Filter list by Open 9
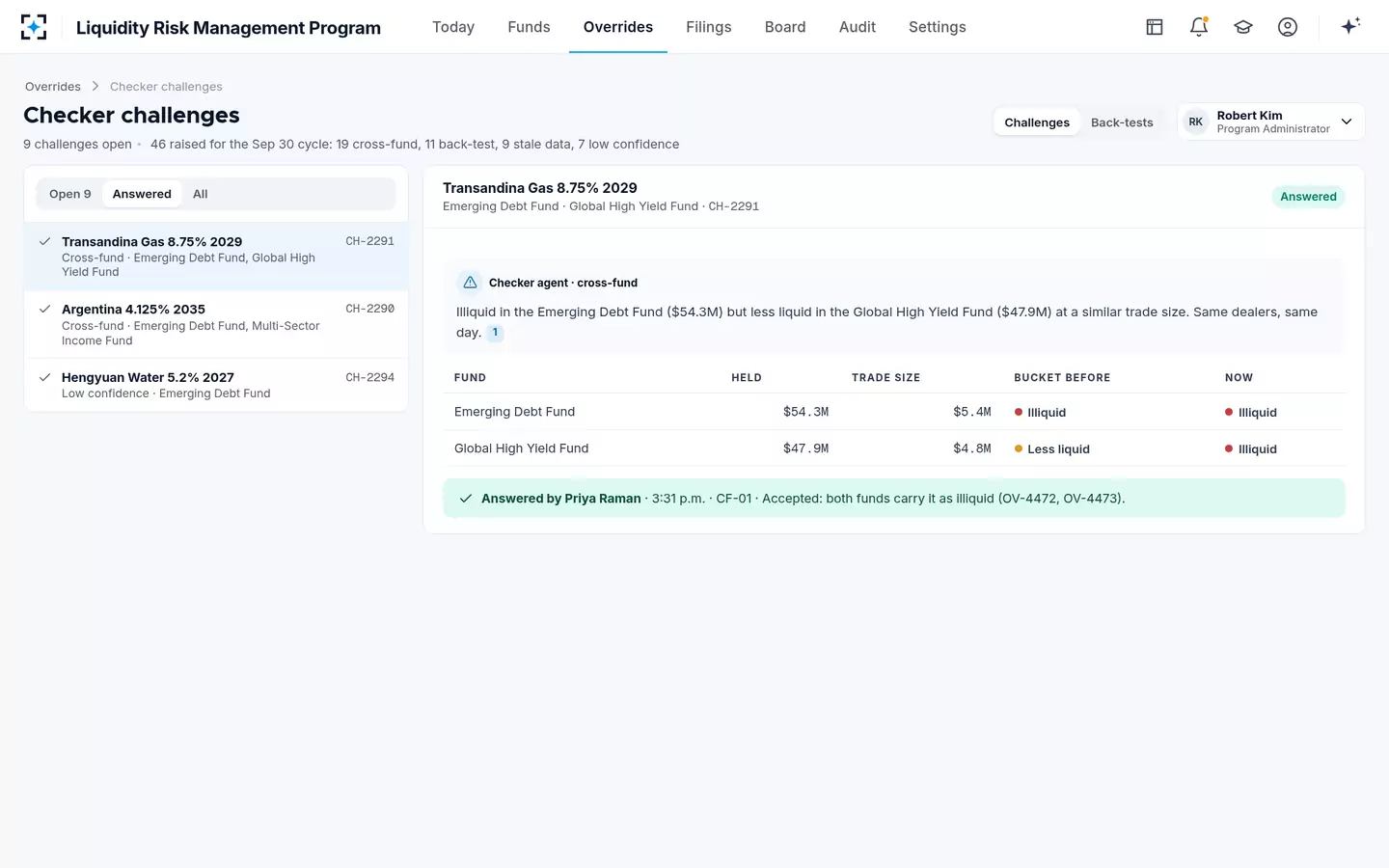1389x868 pixels. point(70,194)
